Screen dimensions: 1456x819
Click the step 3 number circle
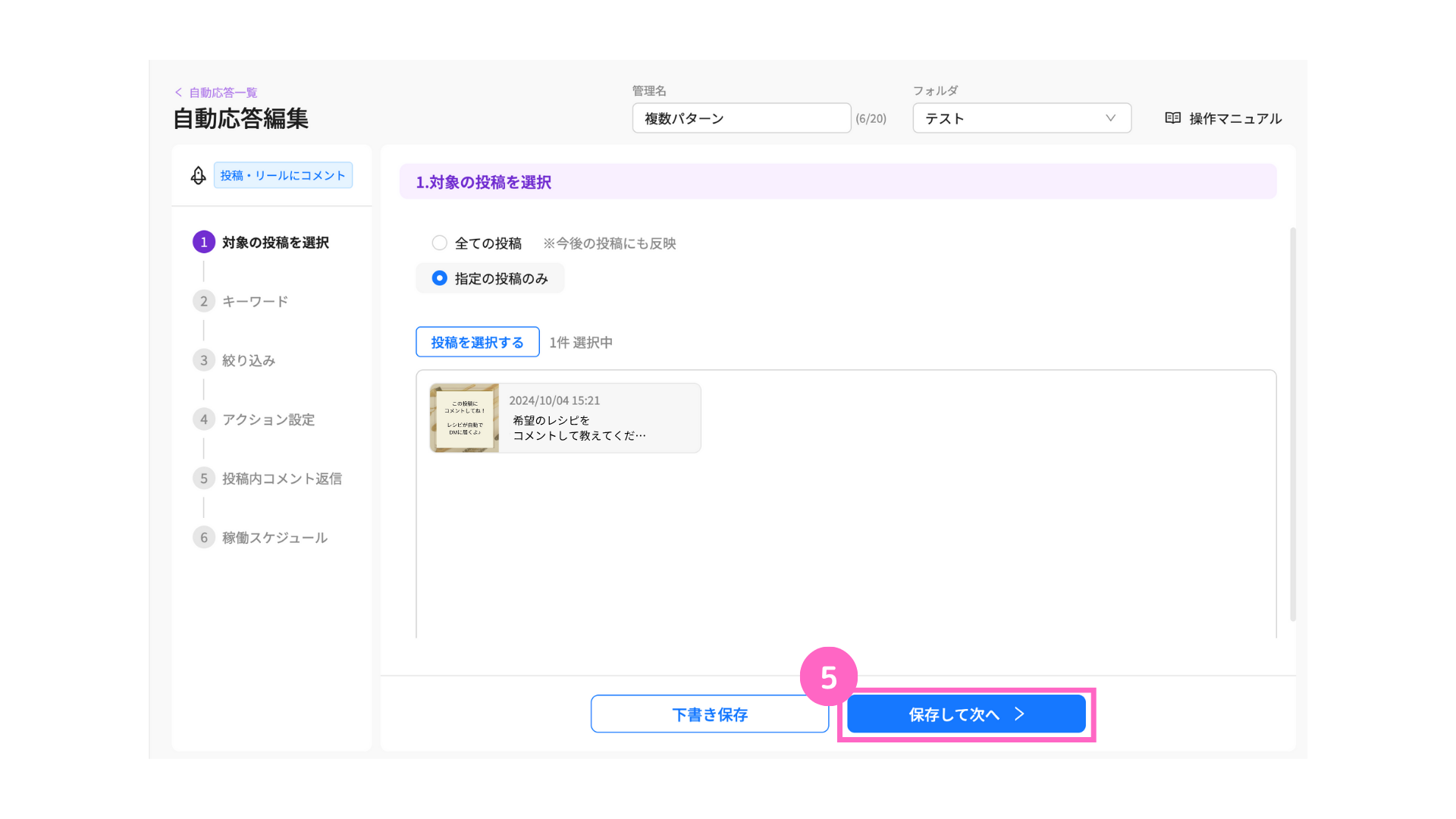tap(204, 360)
